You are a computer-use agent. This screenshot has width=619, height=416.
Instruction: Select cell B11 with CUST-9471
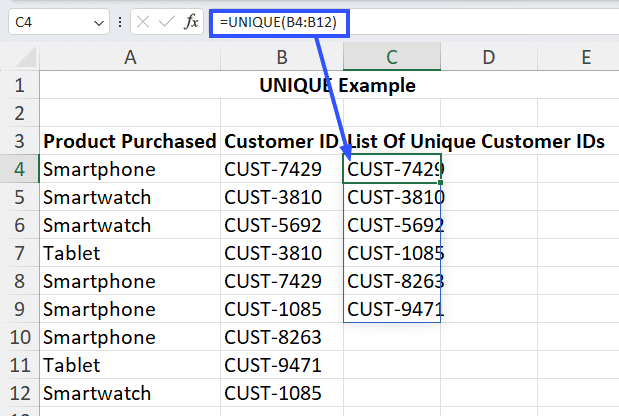pos(282,365)
